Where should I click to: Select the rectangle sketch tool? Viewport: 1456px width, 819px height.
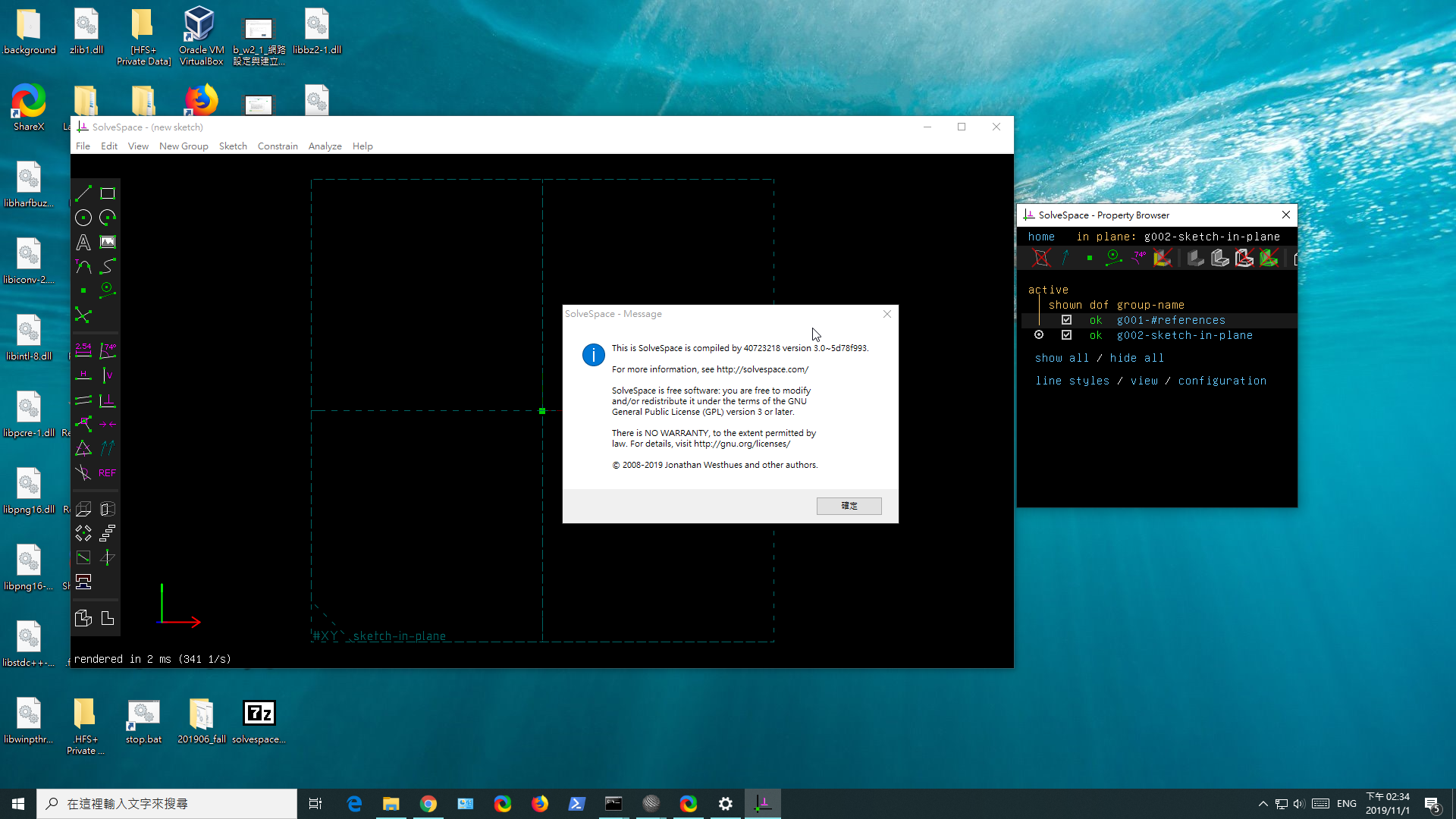tap(108, 193)
